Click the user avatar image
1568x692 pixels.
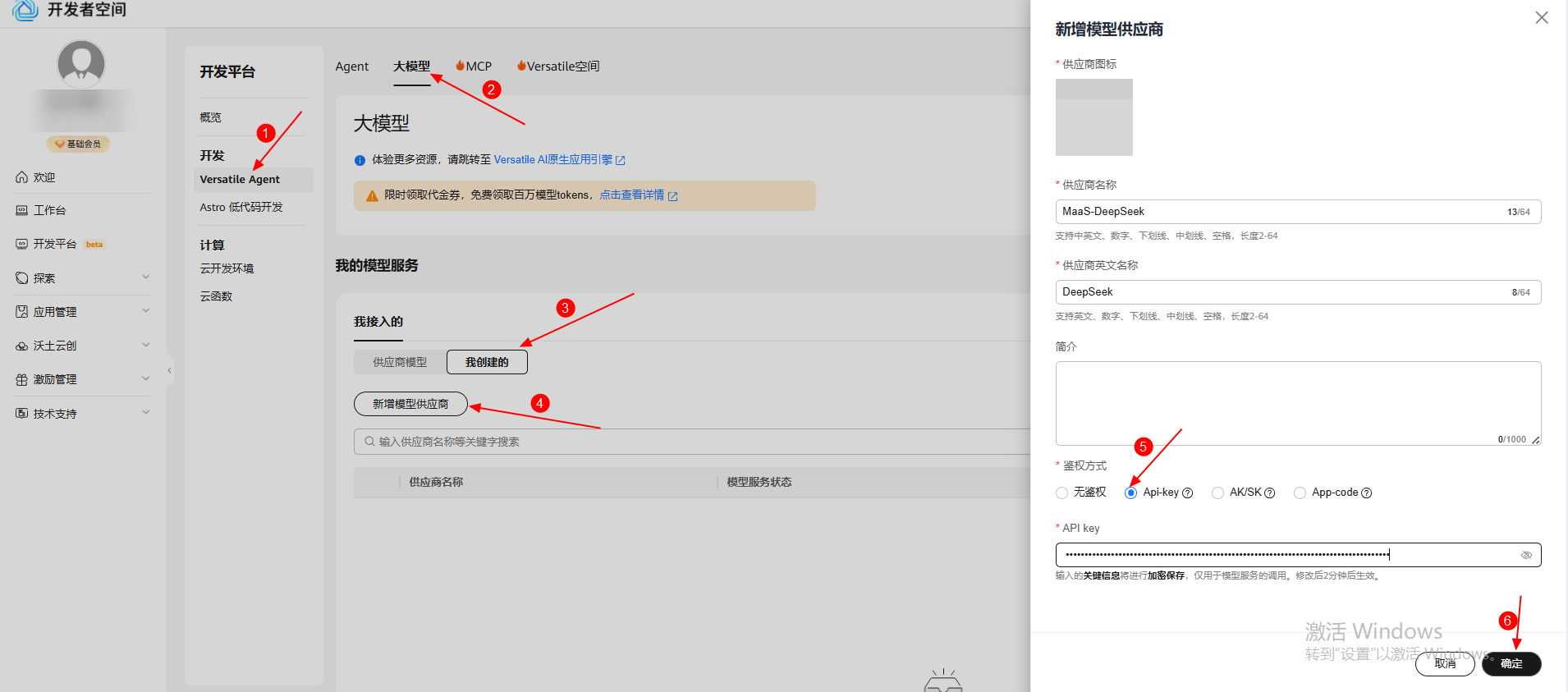click(x=81, y=64)
